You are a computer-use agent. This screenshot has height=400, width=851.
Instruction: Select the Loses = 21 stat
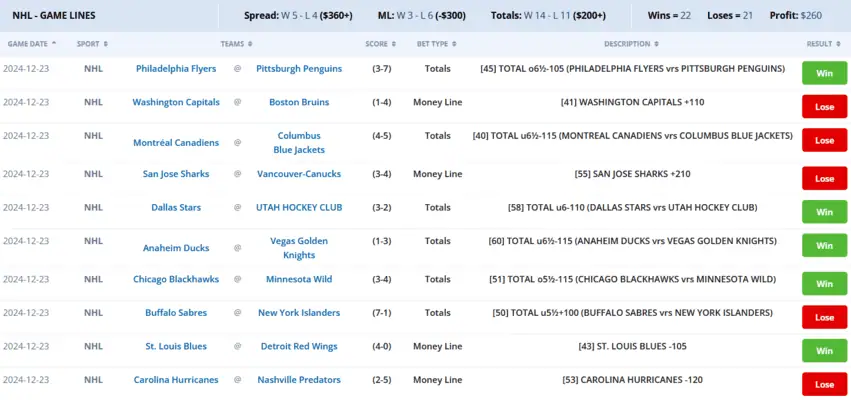pyautogui.click(x=730, y=16)
